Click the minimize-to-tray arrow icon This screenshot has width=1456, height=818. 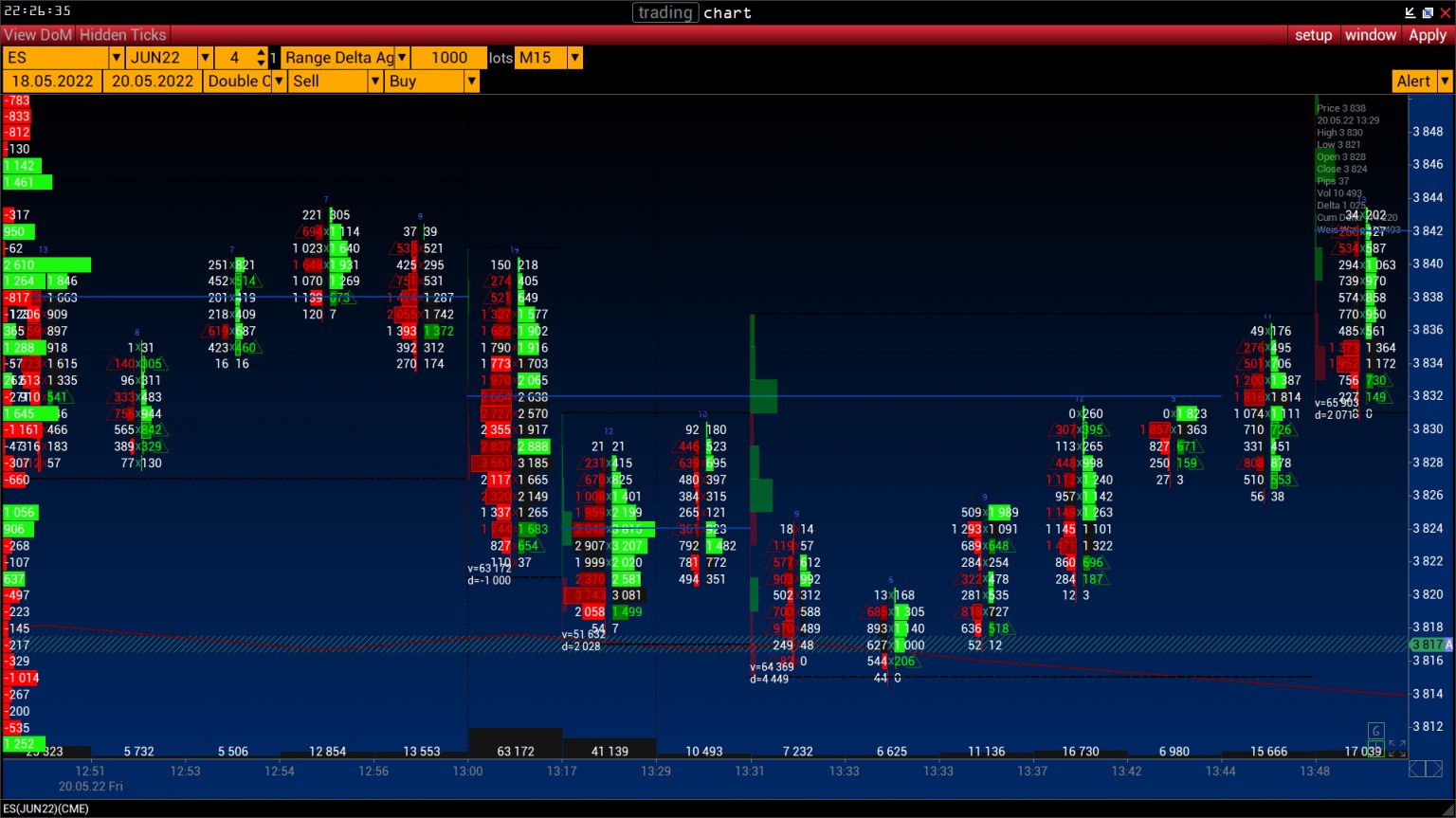(1410, 12)
